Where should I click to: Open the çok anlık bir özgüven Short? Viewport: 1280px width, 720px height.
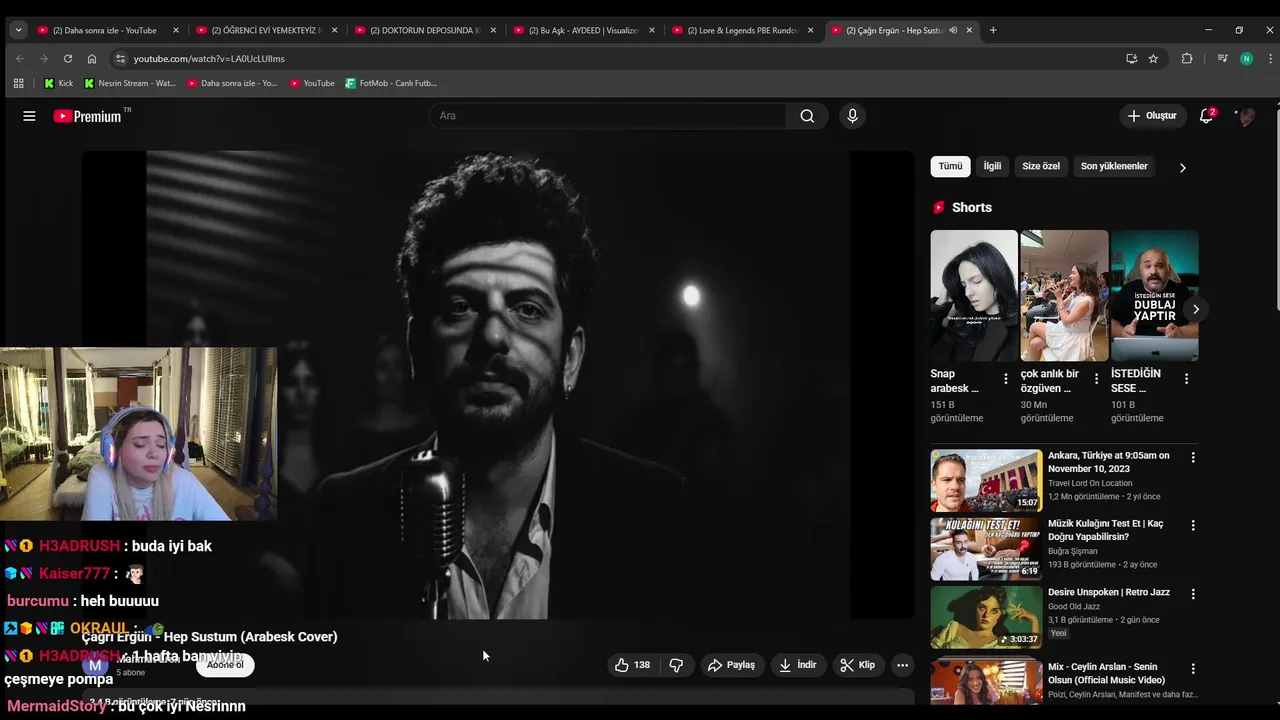click(1064, 295)
